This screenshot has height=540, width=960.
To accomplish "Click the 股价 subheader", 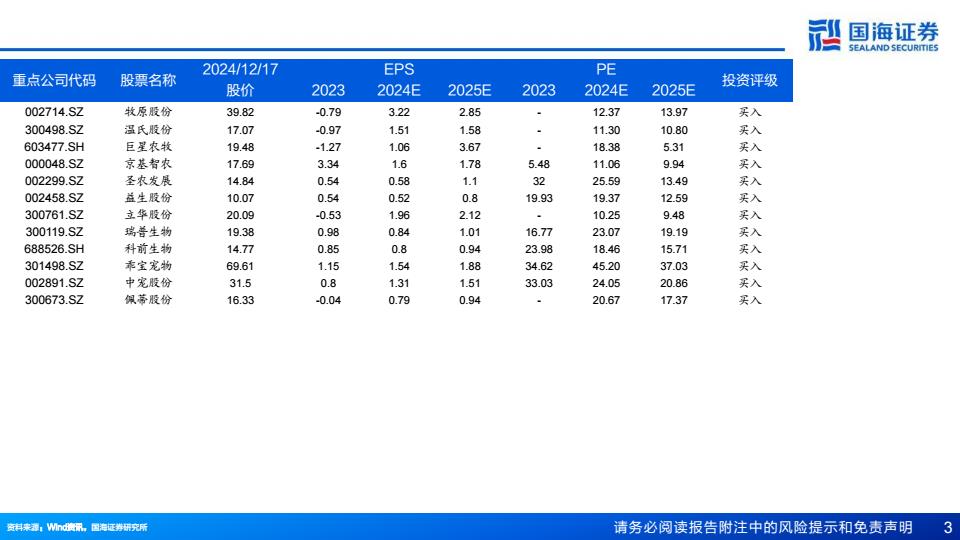I will pyautogui.click(x=240, y=90).
